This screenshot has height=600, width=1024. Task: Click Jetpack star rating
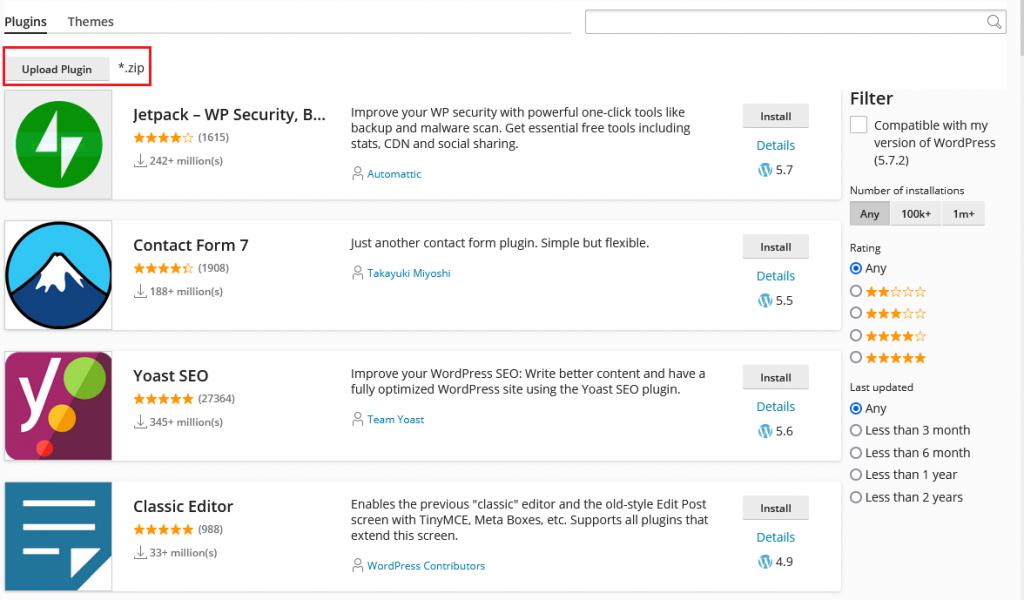click(163, 138)
